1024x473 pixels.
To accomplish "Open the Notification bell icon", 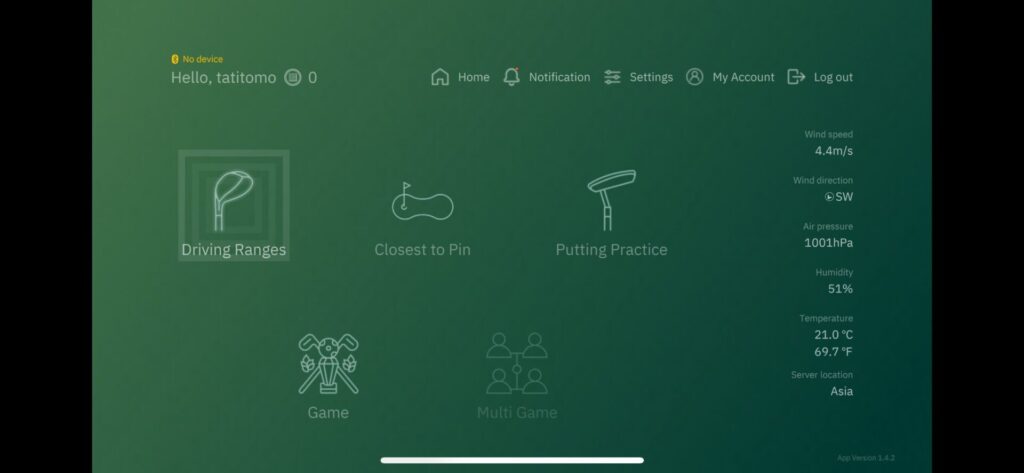I will (x=511, y=77).
